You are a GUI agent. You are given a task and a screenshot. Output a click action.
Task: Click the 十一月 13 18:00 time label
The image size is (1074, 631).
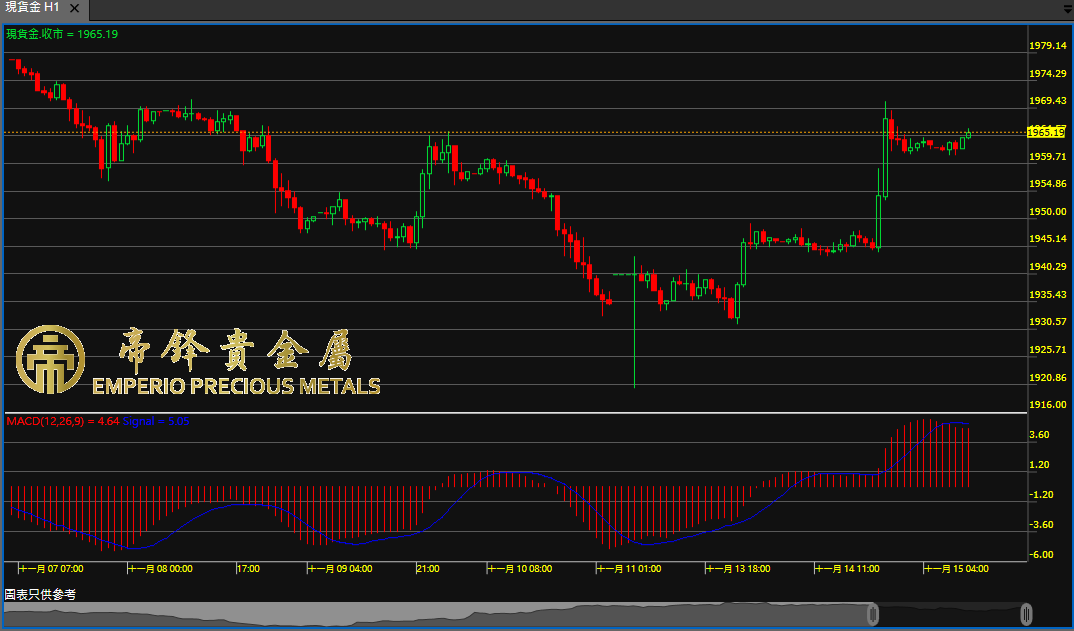(738, 569)
